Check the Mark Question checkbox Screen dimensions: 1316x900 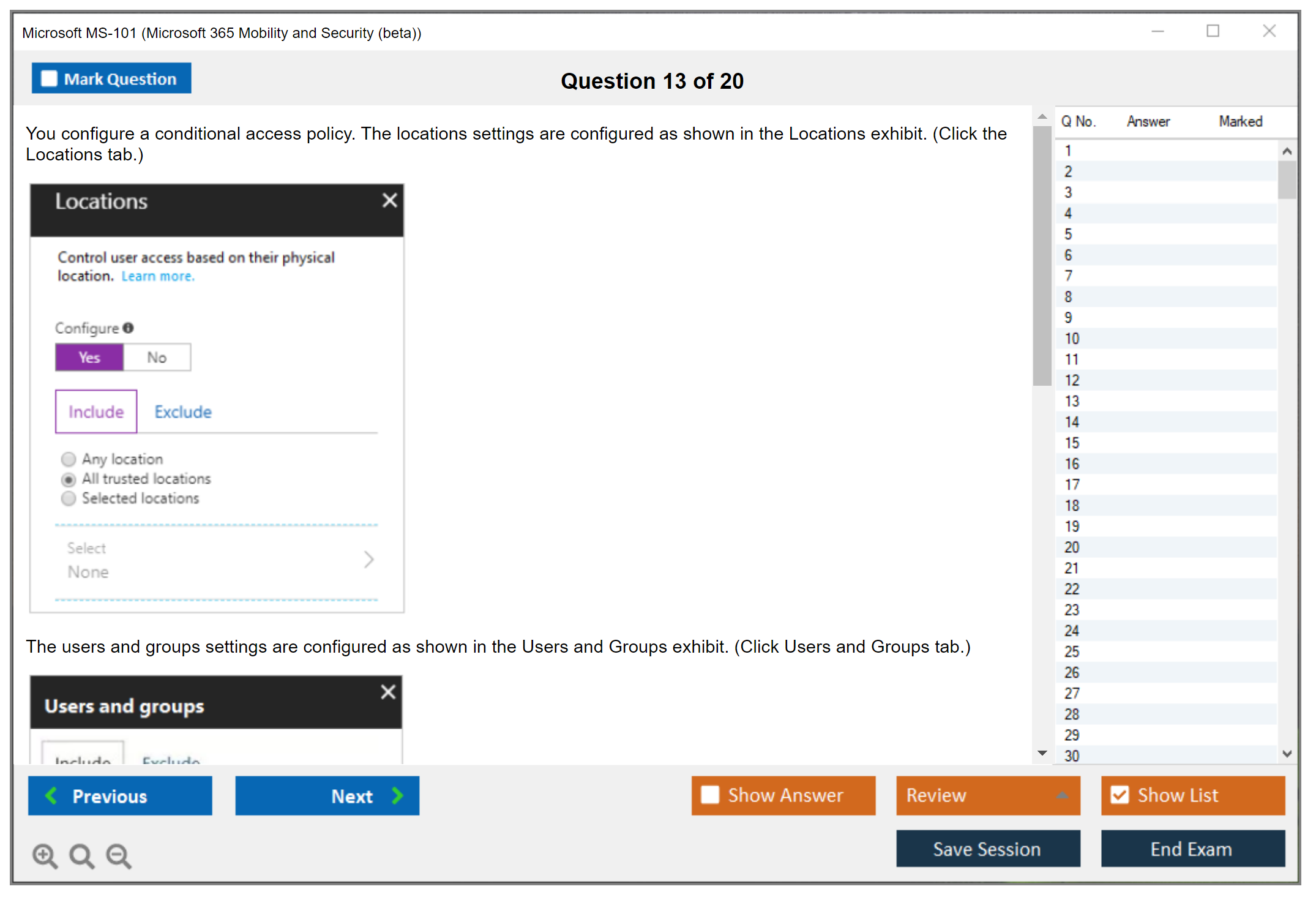(x=49, y=79)
